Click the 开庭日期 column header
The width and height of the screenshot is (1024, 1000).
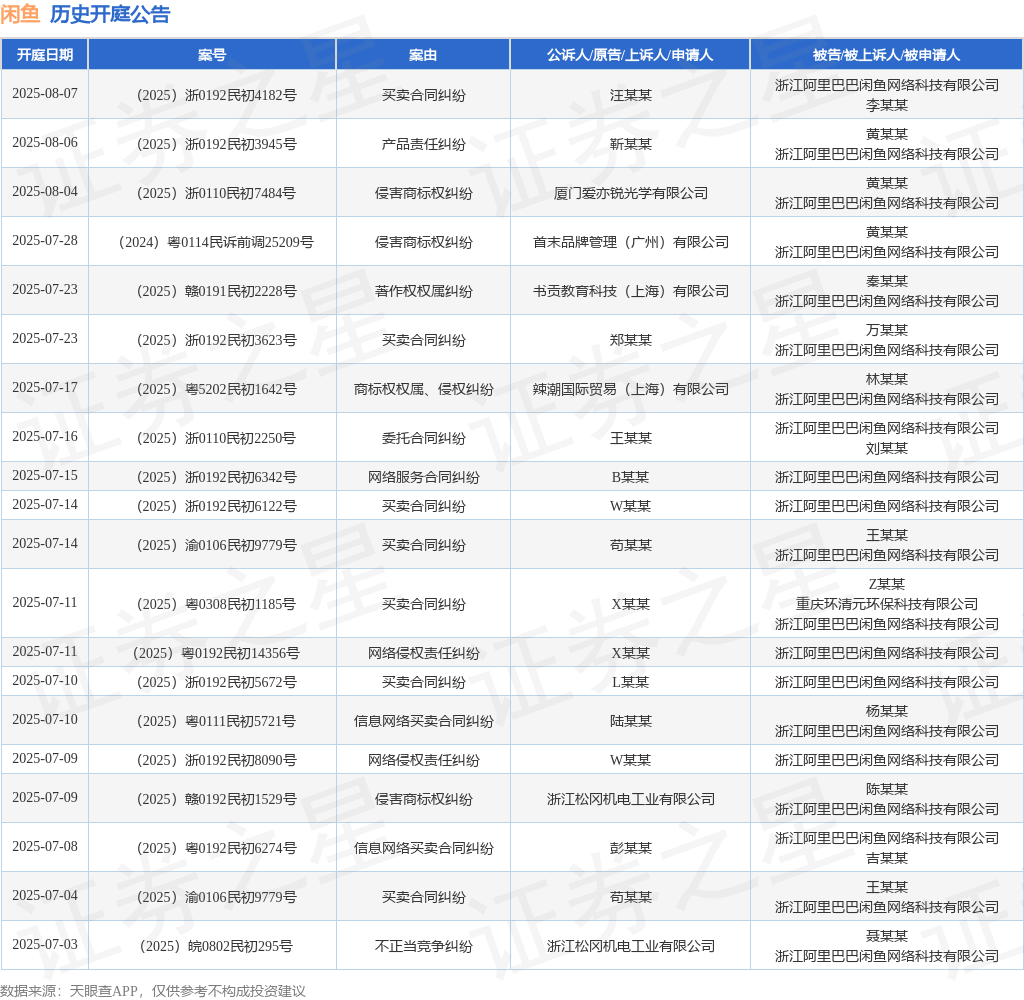click(x=44, y=55)
